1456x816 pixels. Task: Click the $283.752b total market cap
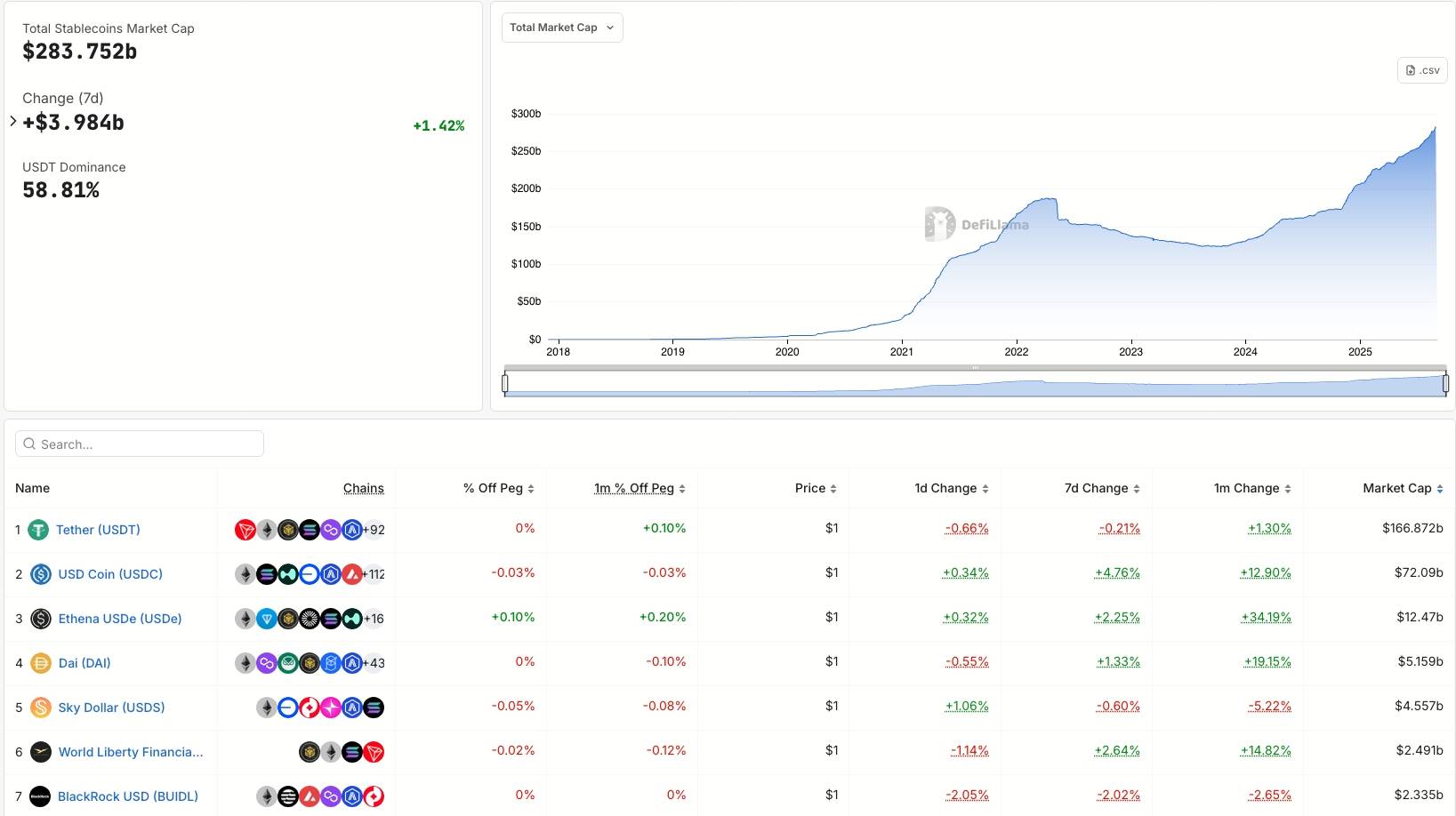point(80,52)
